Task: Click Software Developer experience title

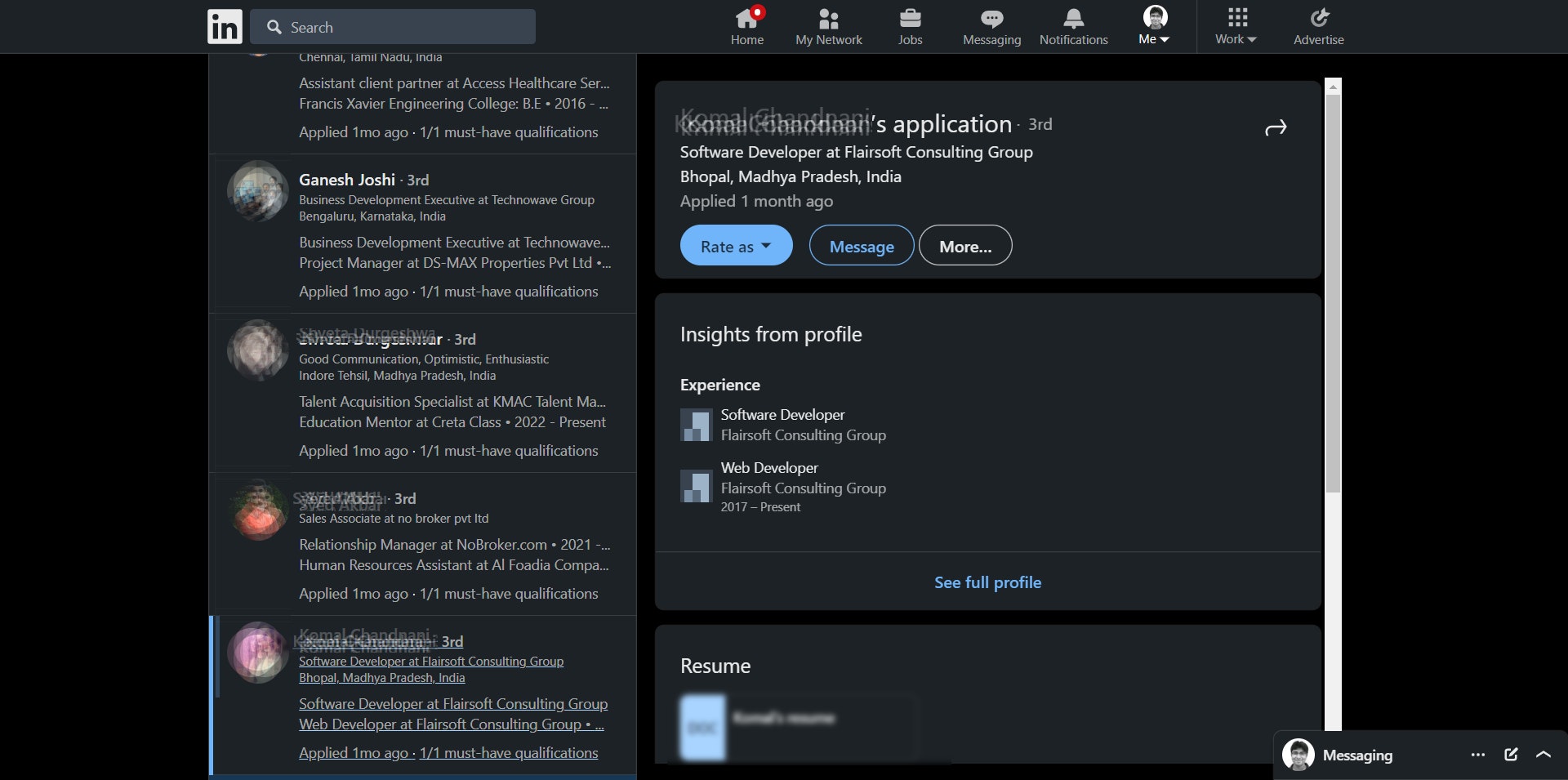Action: click(x=782, y=415)
